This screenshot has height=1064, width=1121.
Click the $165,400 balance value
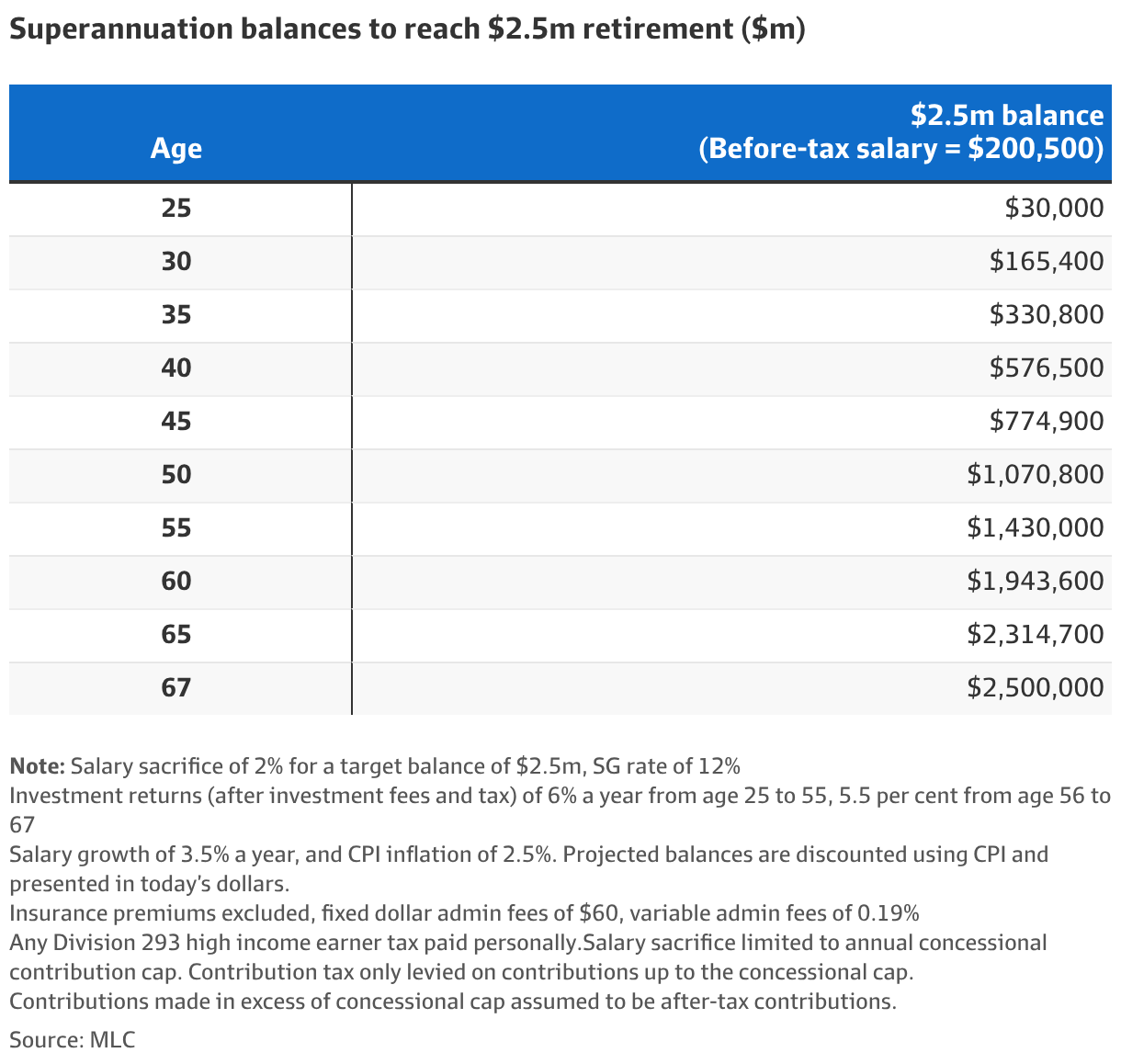[1047, 262]
